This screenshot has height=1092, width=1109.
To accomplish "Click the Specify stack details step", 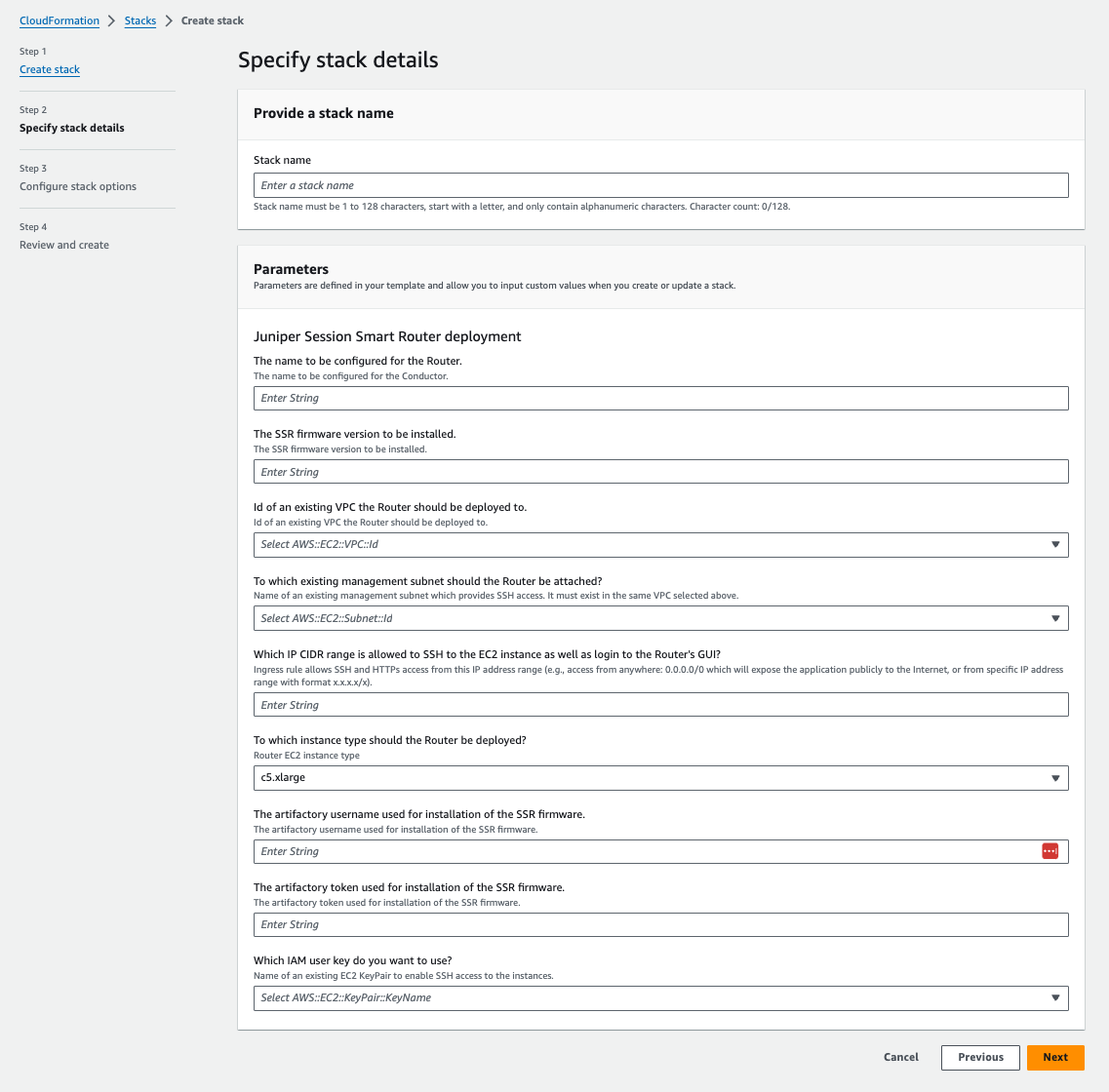I will [x=72, y=128].
